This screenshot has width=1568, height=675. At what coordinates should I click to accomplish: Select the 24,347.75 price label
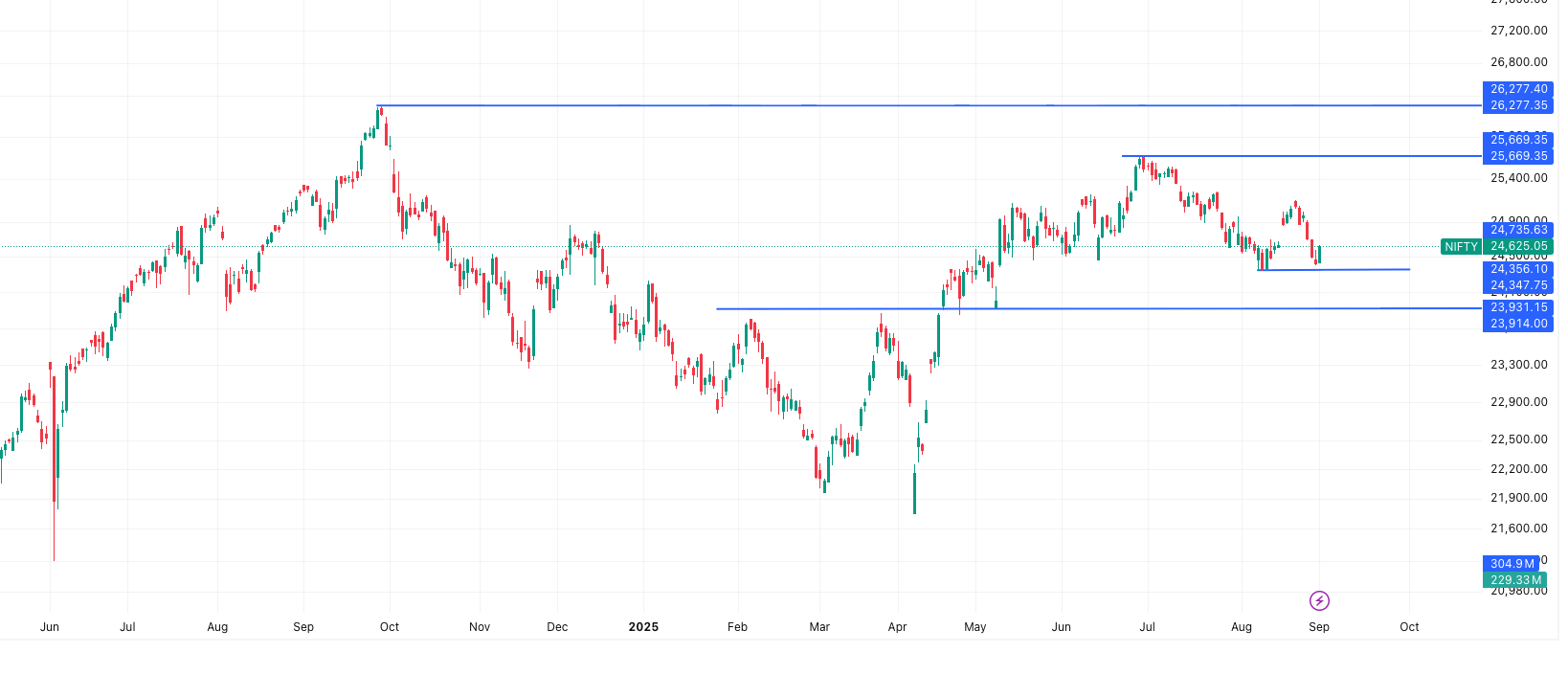[1518, 285]
